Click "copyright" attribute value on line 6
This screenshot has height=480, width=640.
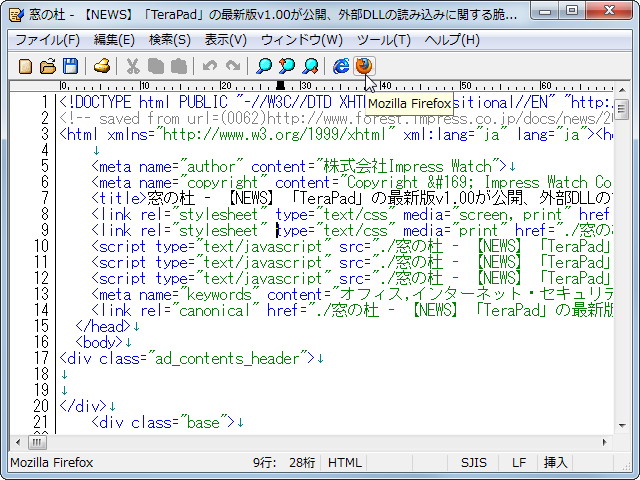223,182
